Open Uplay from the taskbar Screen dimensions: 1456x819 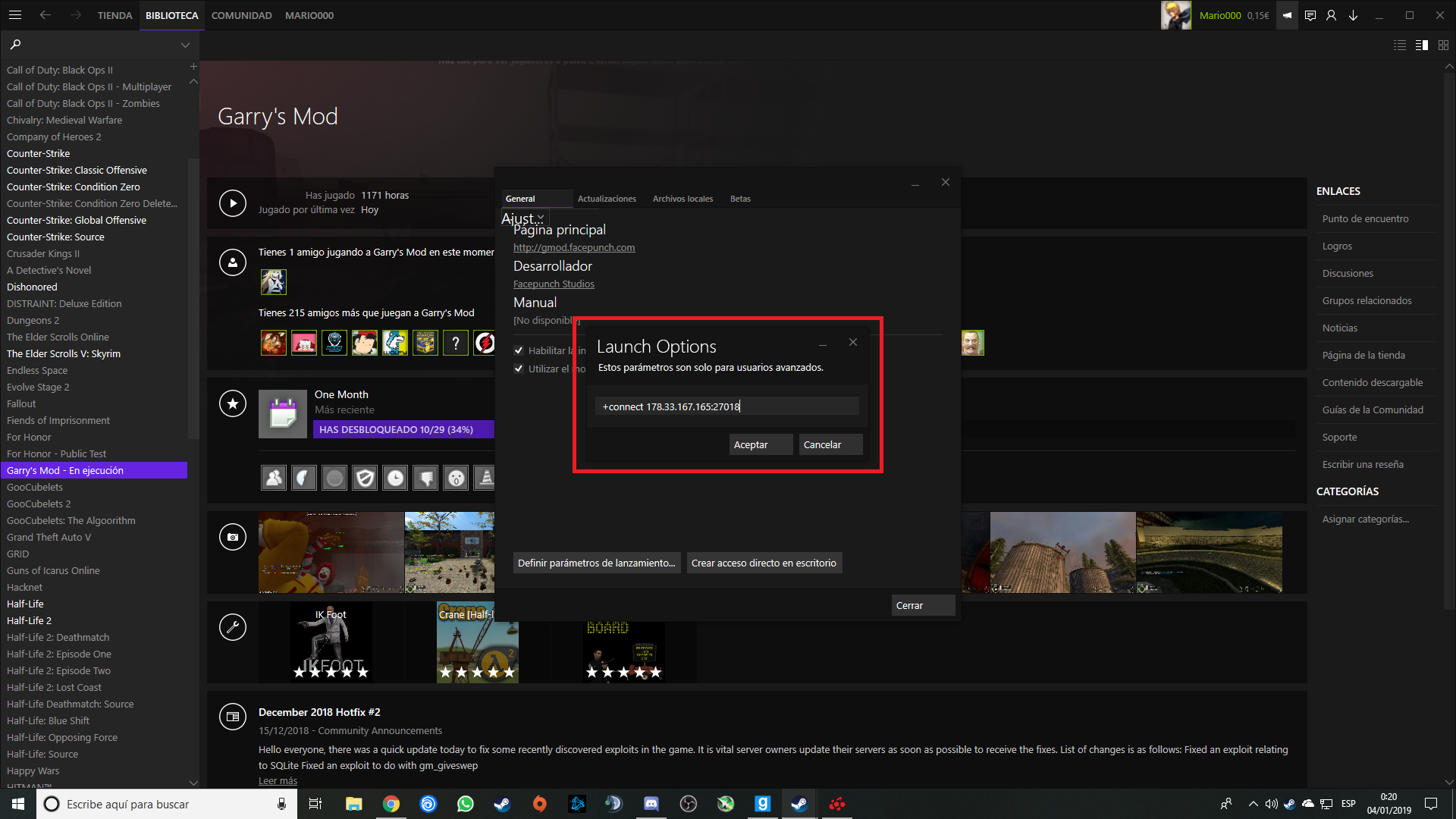tap(428, 804)
